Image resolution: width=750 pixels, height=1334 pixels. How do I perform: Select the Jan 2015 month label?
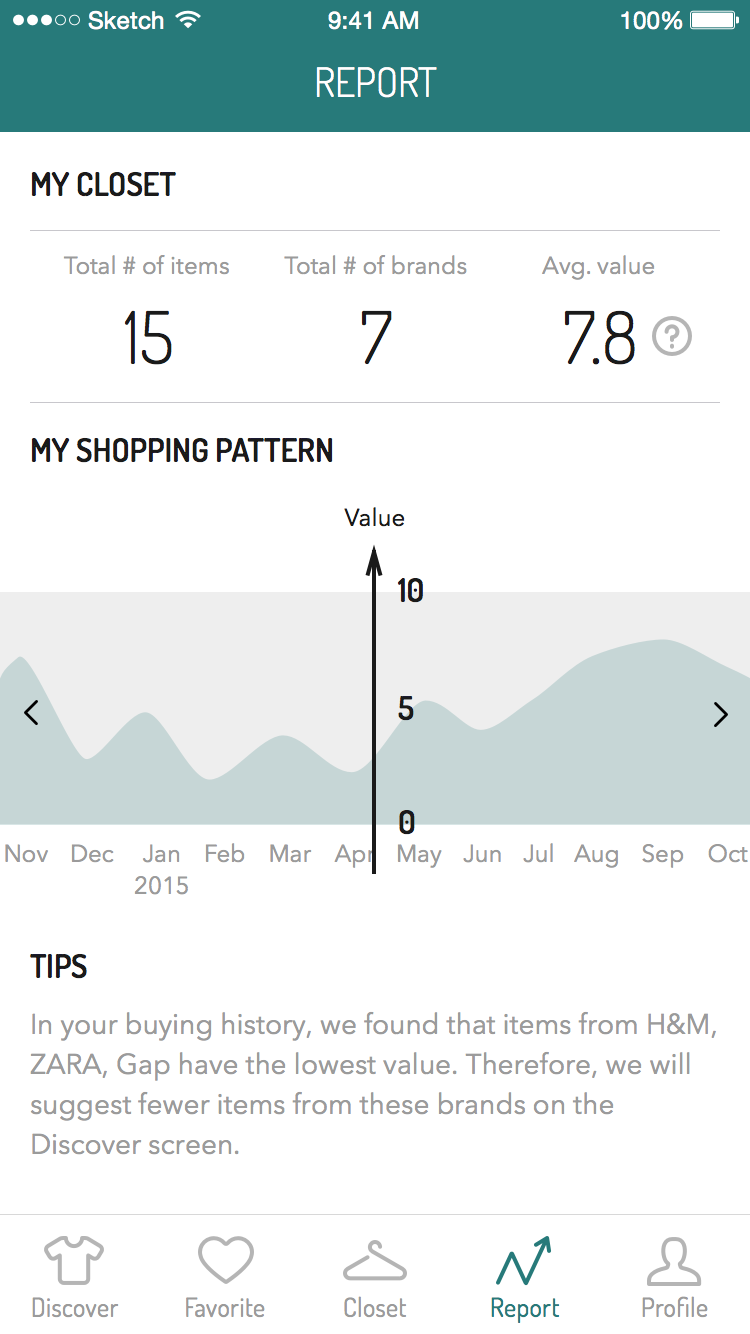161,869
